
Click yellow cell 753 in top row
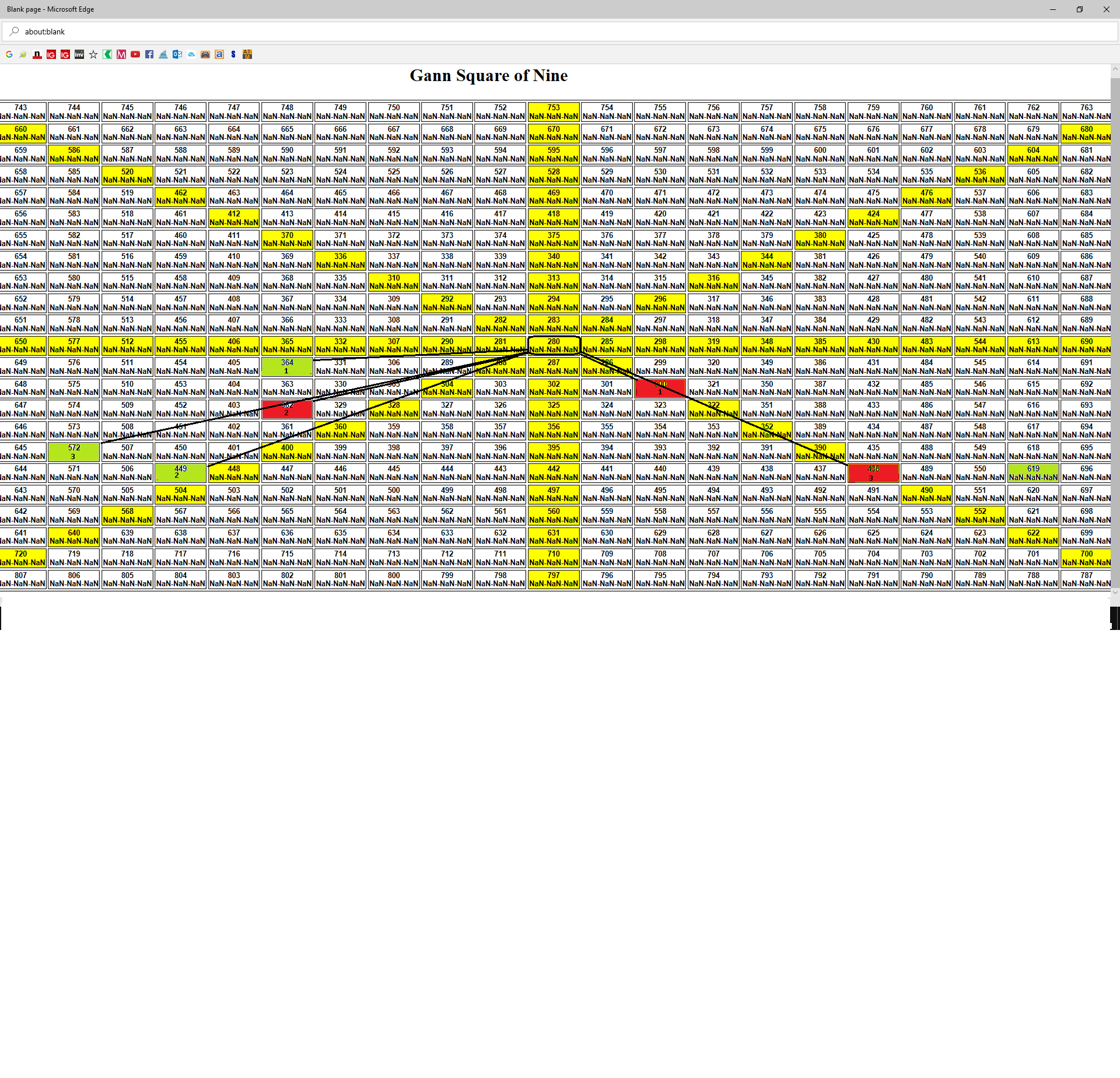point(554,111)
